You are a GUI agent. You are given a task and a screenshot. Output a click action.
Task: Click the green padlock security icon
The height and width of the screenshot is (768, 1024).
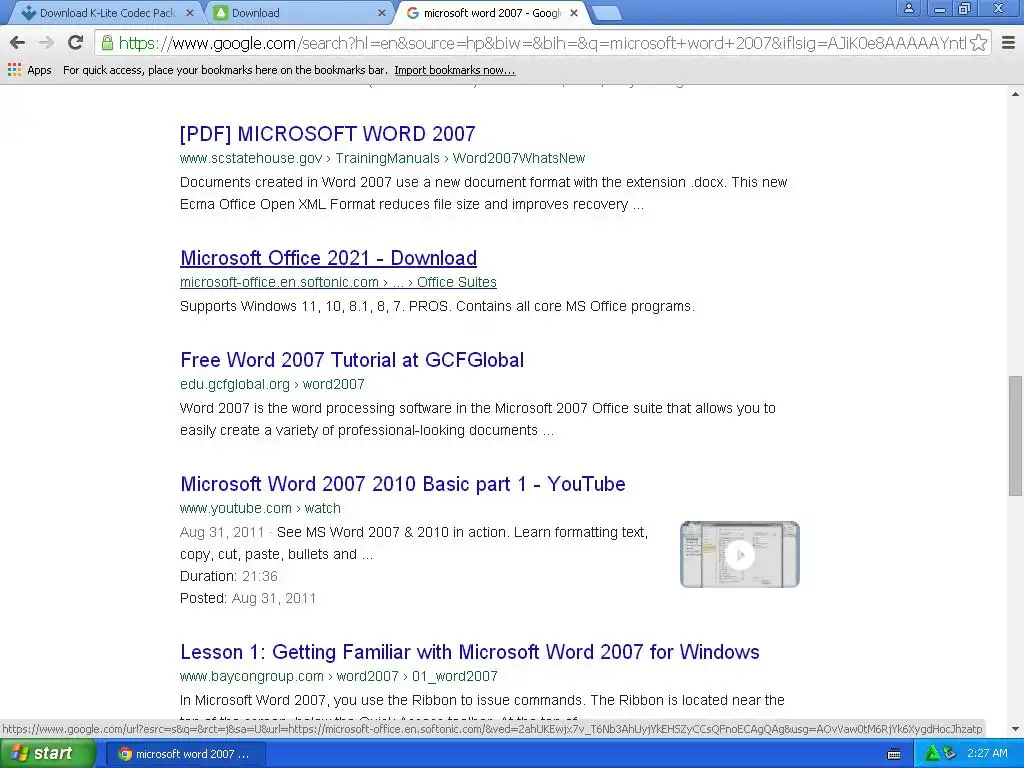[x=107, y=43]
